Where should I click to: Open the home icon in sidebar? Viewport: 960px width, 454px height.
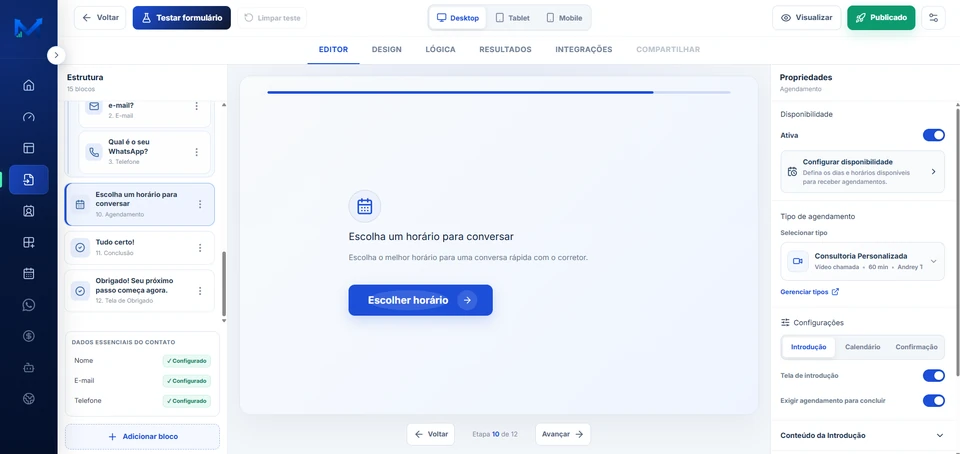(29, 85)
